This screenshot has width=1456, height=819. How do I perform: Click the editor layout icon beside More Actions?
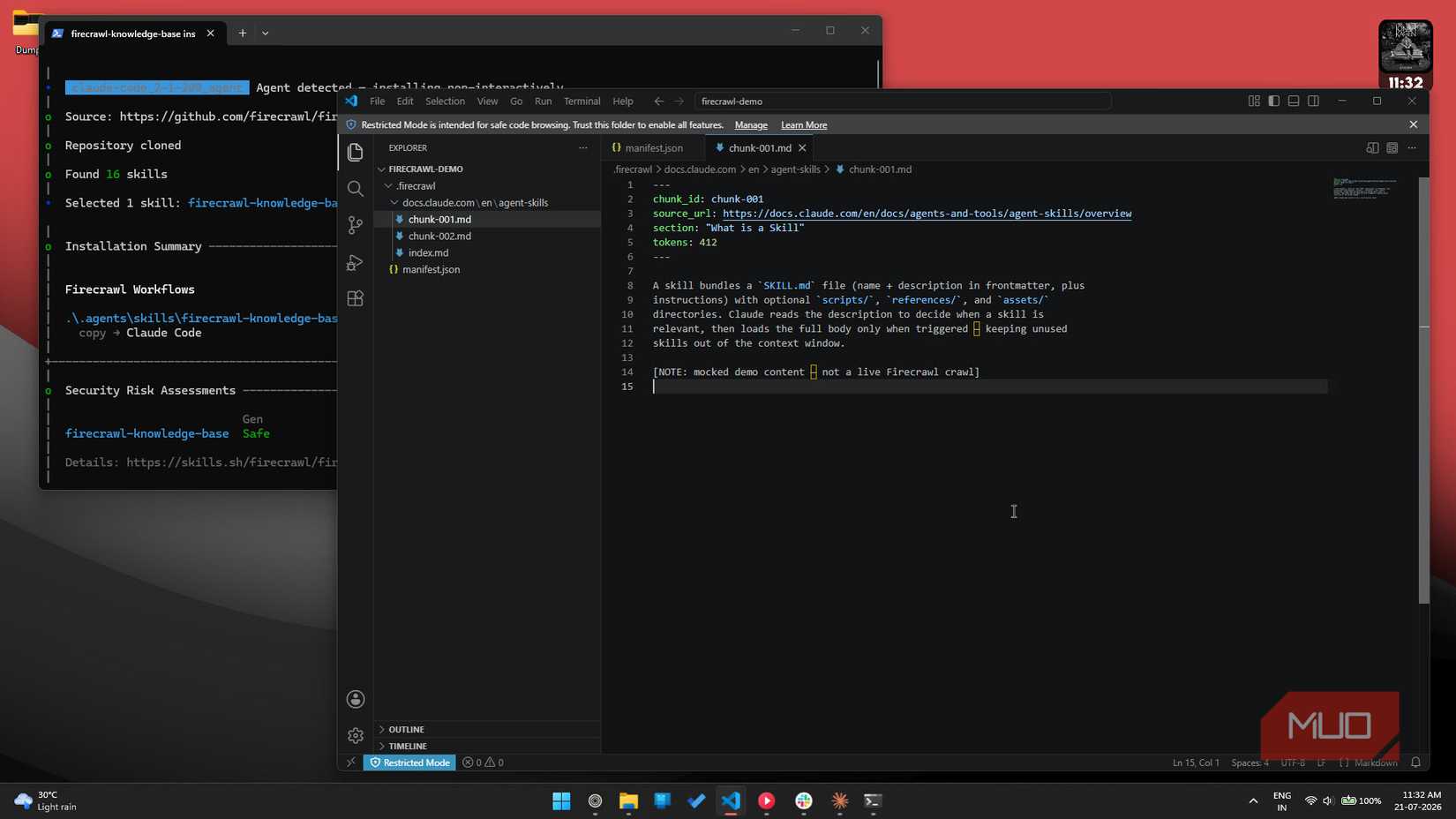(1392, 148)
